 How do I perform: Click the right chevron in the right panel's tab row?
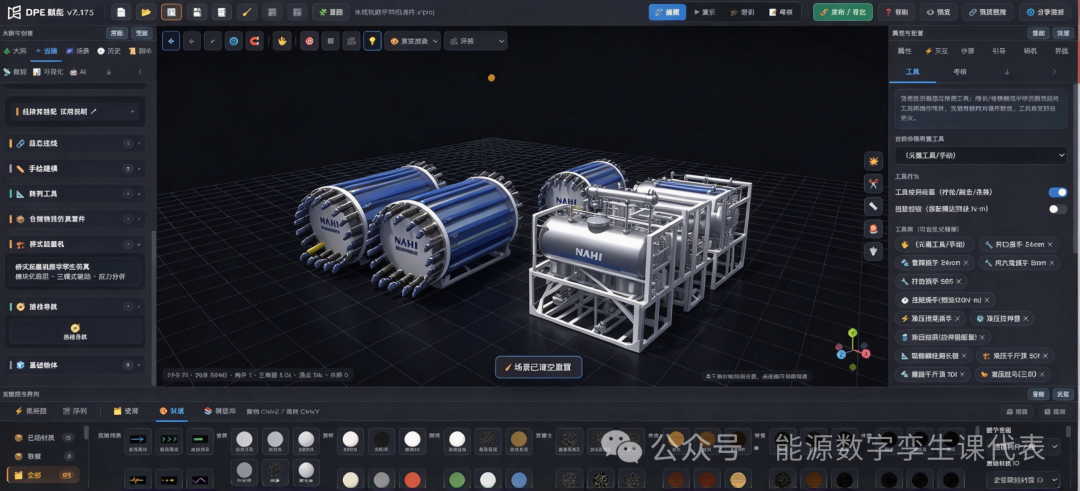coord(1054,72)
